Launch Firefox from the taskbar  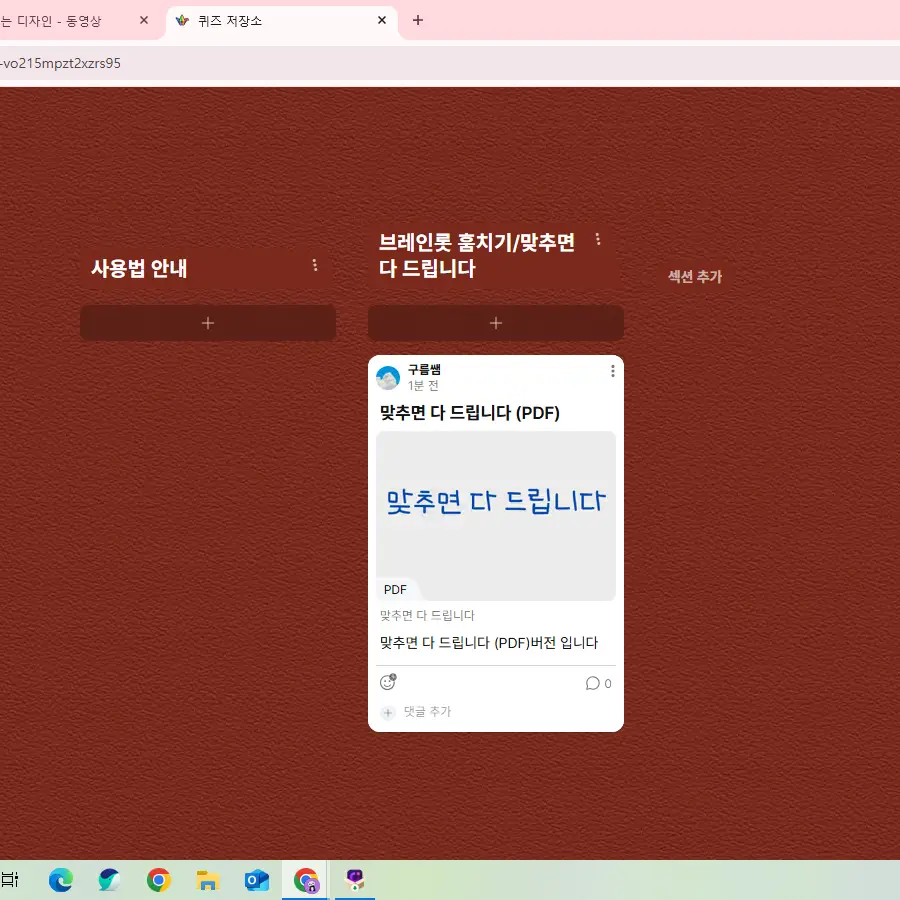point(109,880)
